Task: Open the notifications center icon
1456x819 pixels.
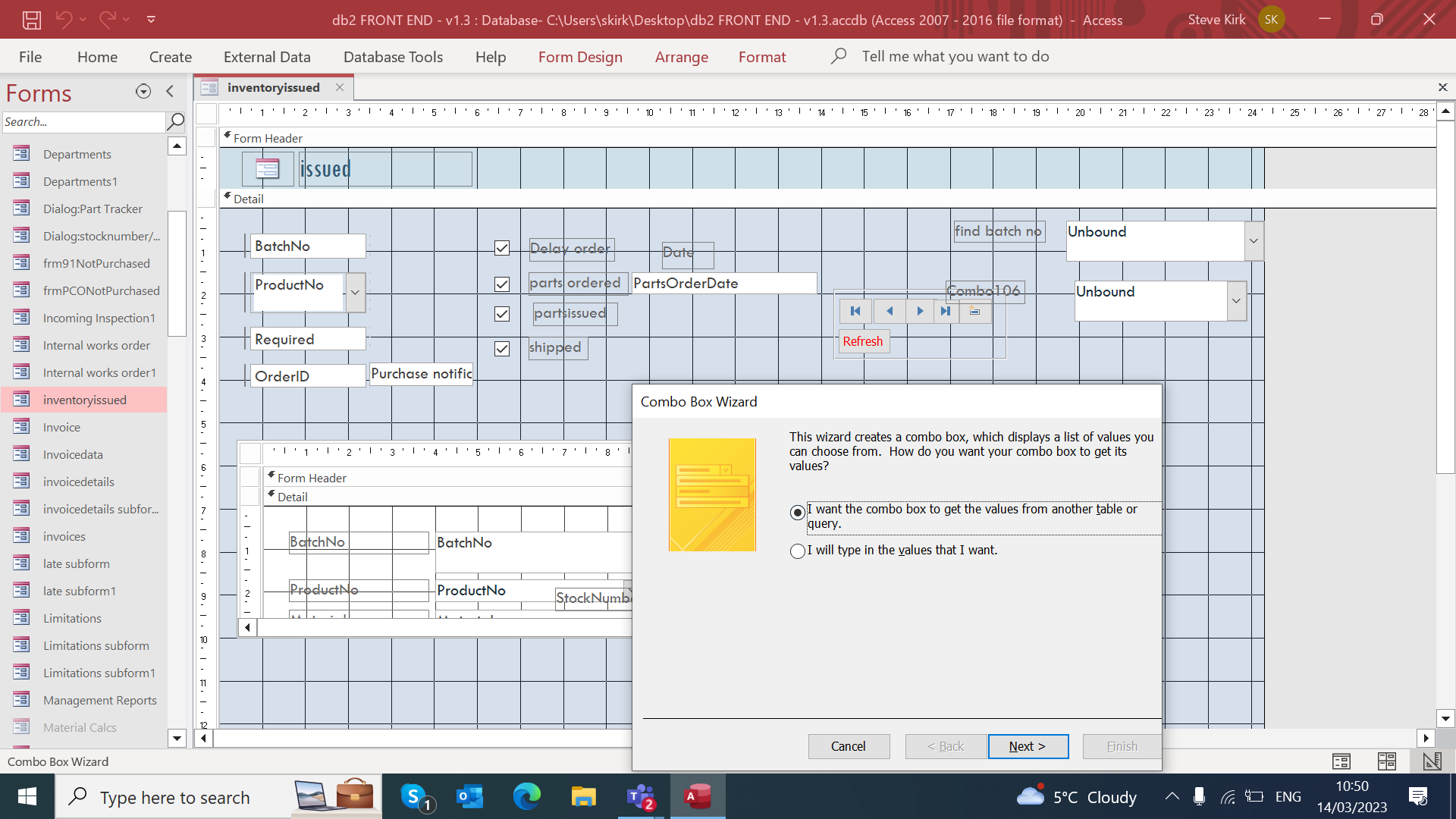Action: 1418,797
